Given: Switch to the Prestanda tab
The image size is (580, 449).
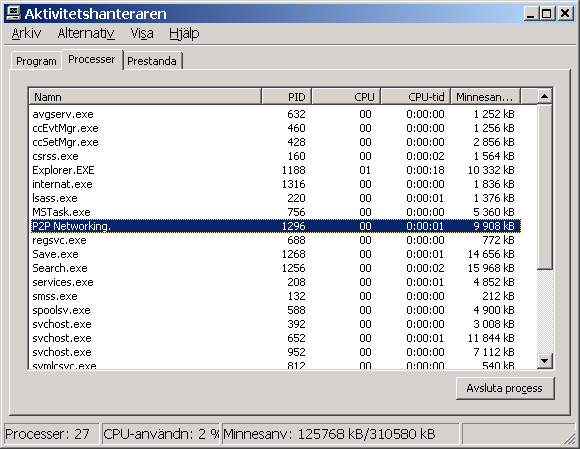Looking at the screenshot, I should 152,61.
